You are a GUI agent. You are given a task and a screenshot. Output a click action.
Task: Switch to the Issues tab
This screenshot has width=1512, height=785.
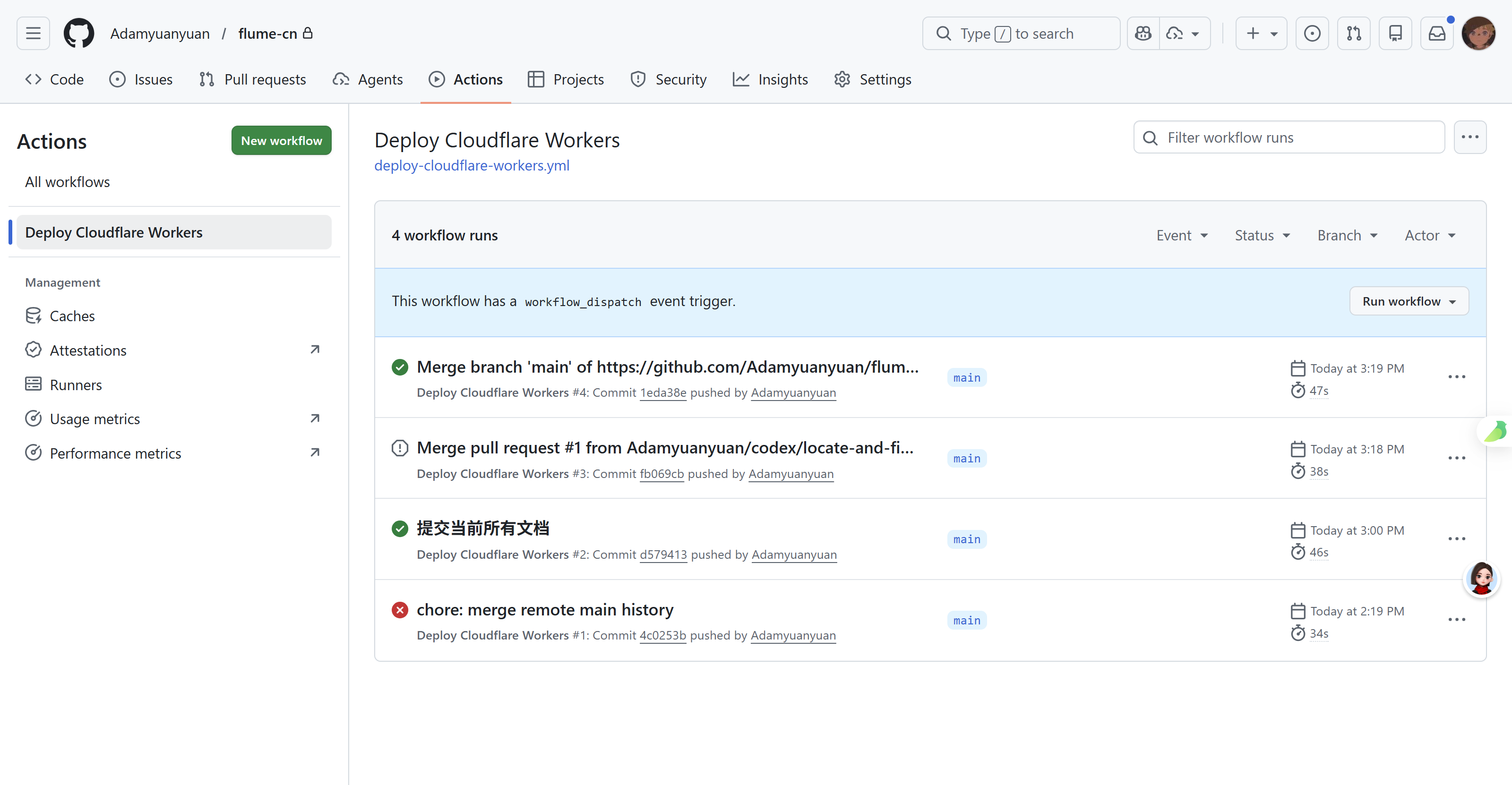[141, 79]
